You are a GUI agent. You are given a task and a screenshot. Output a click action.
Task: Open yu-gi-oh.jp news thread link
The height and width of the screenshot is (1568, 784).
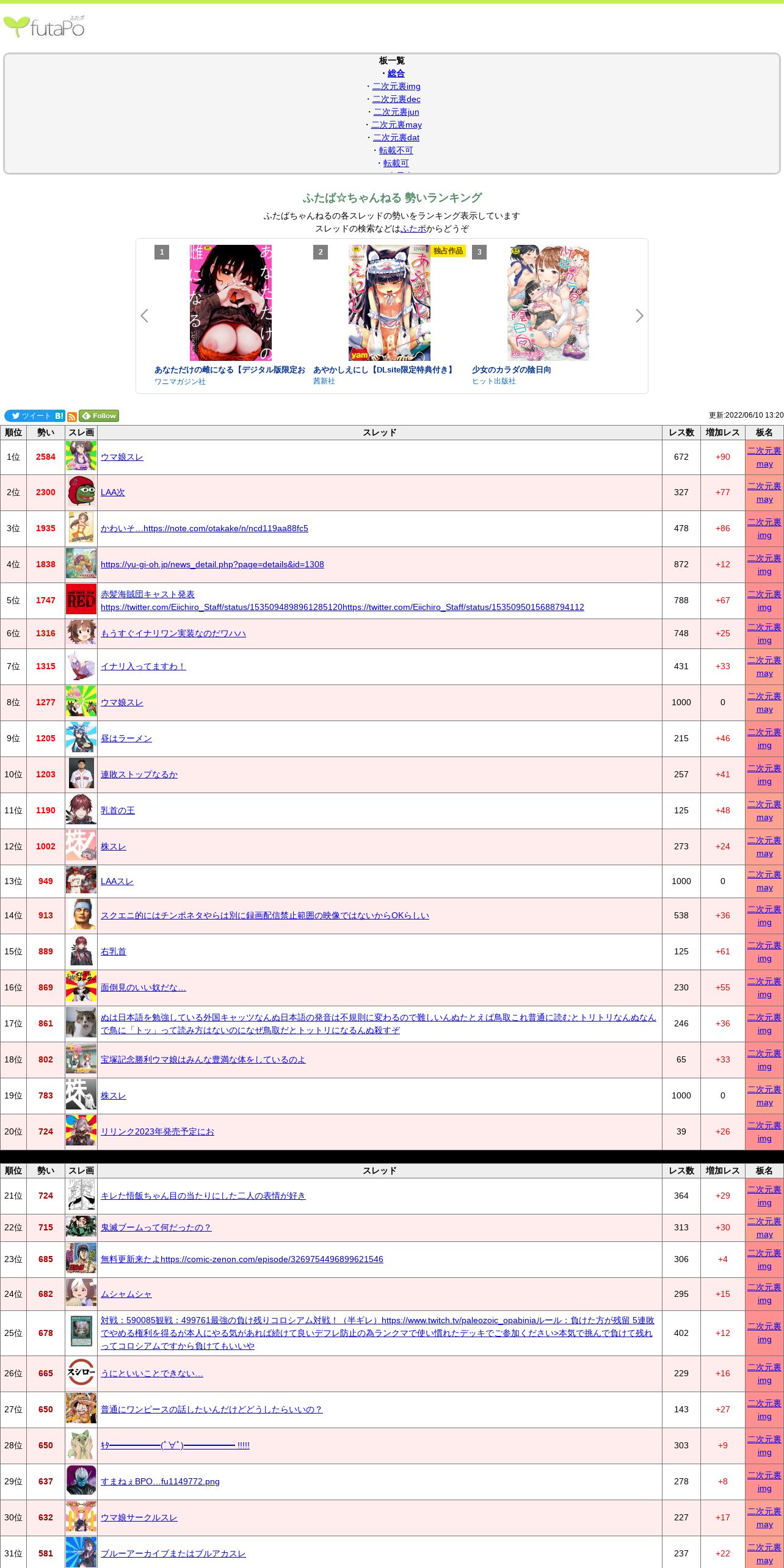click(x=212, y=564)
